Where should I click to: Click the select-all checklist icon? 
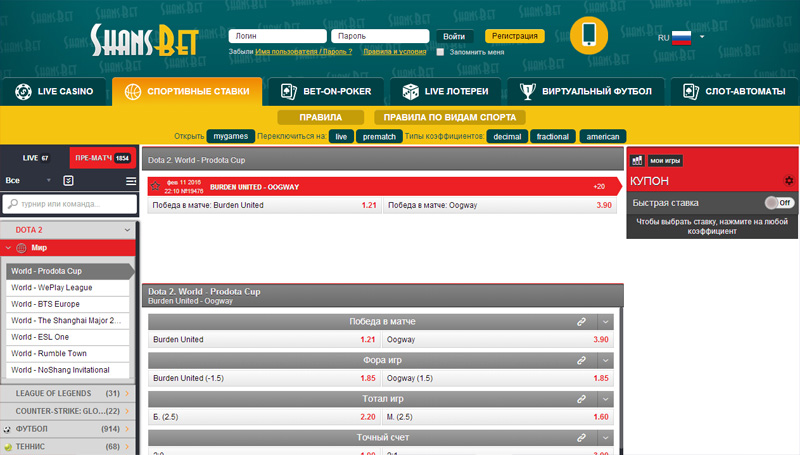pos(68,181)
